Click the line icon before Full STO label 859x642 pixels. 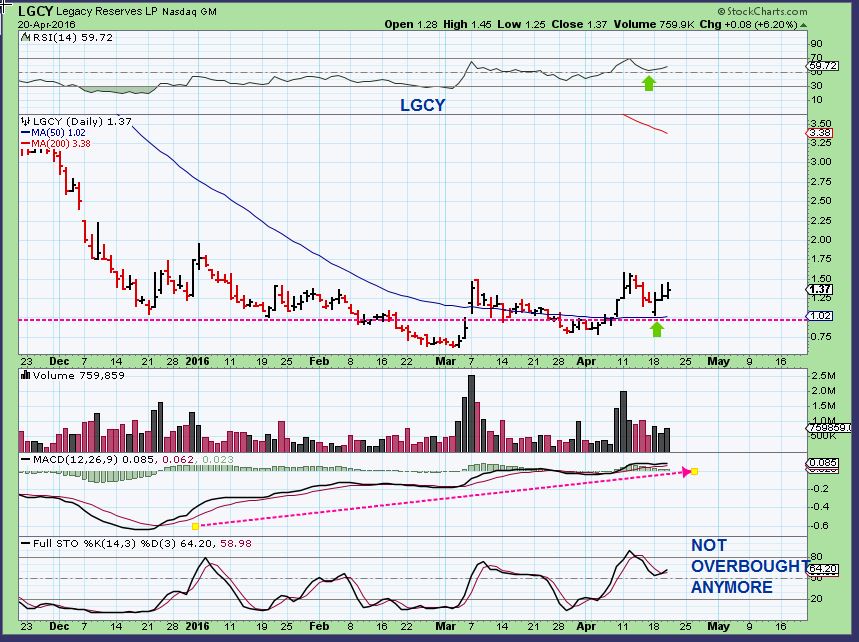tap(26, 543)
